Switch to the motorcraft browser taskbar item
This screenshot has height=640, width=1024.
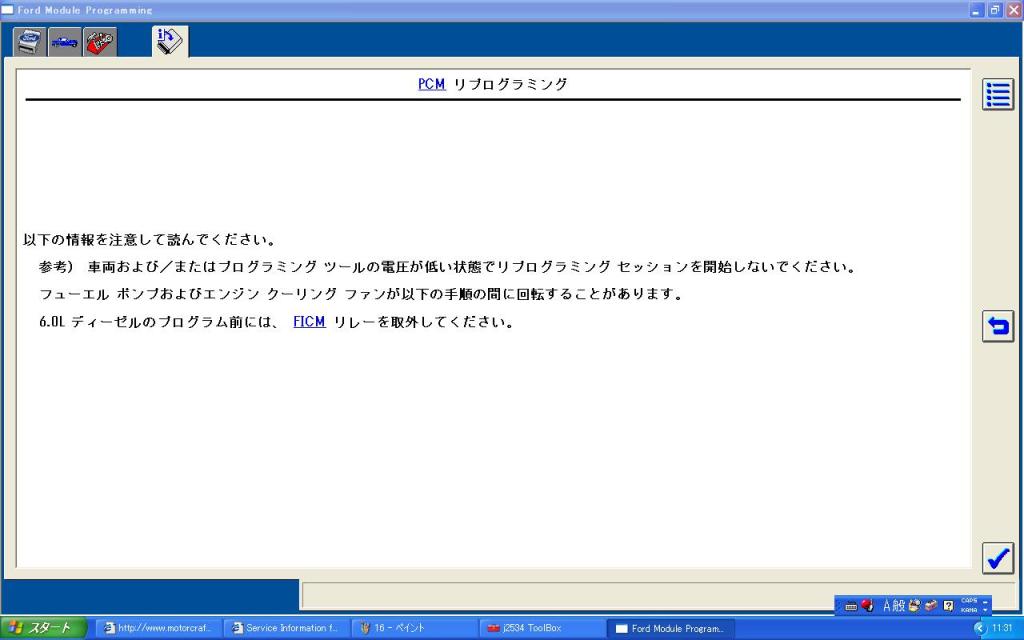(x=159, y=628)
